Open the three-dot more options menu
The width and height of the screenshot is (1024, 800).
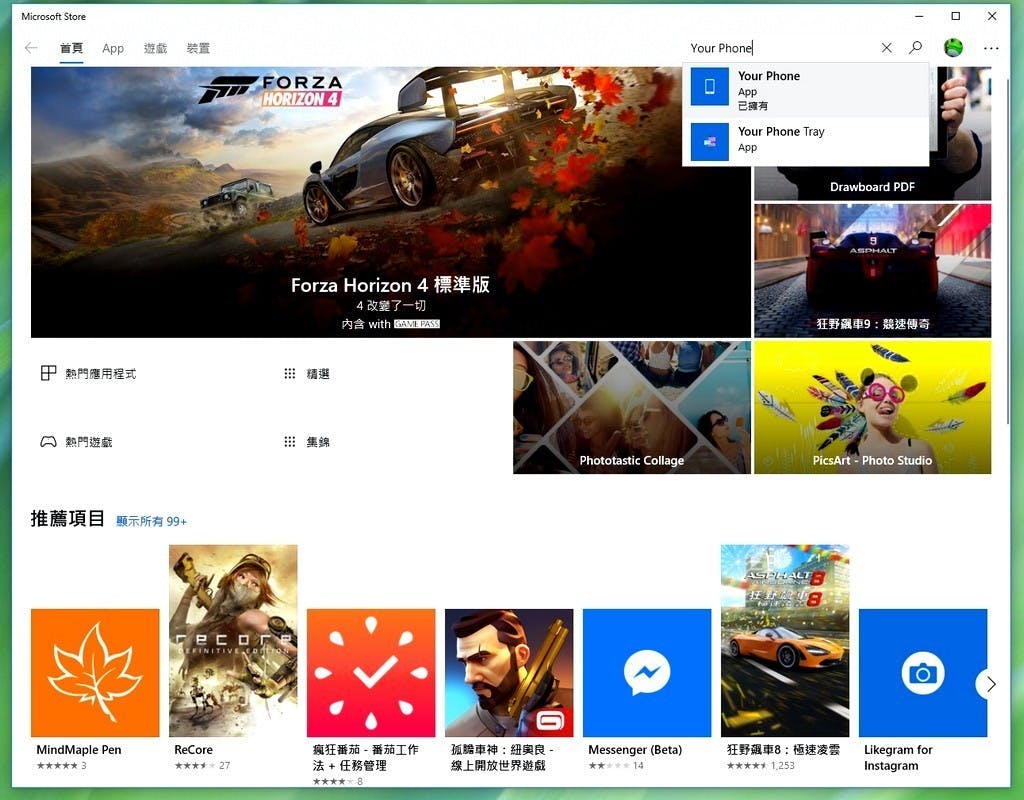tap(991, 48)
